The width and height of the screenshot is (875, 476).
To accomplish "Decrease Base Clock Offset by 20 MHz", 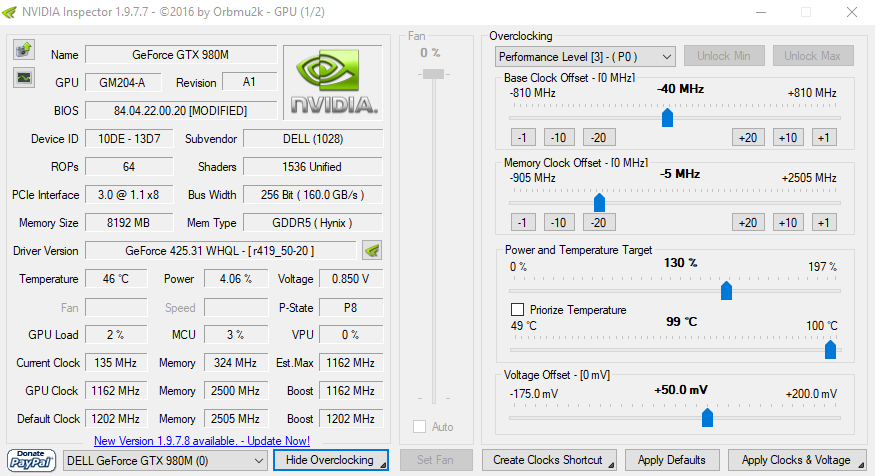I will [599, 138].
